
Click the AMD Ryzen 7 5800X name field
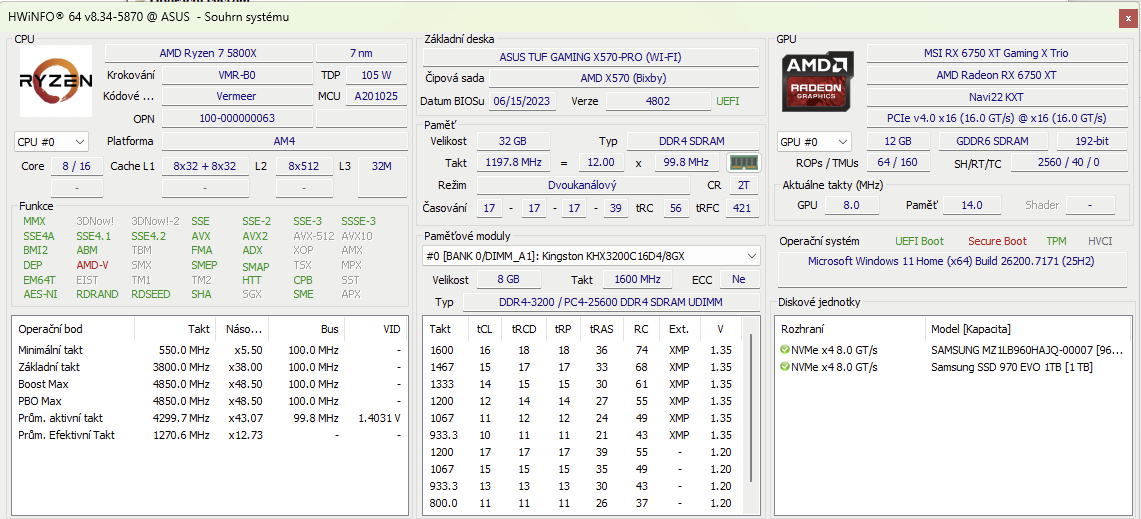click(208, 53)
